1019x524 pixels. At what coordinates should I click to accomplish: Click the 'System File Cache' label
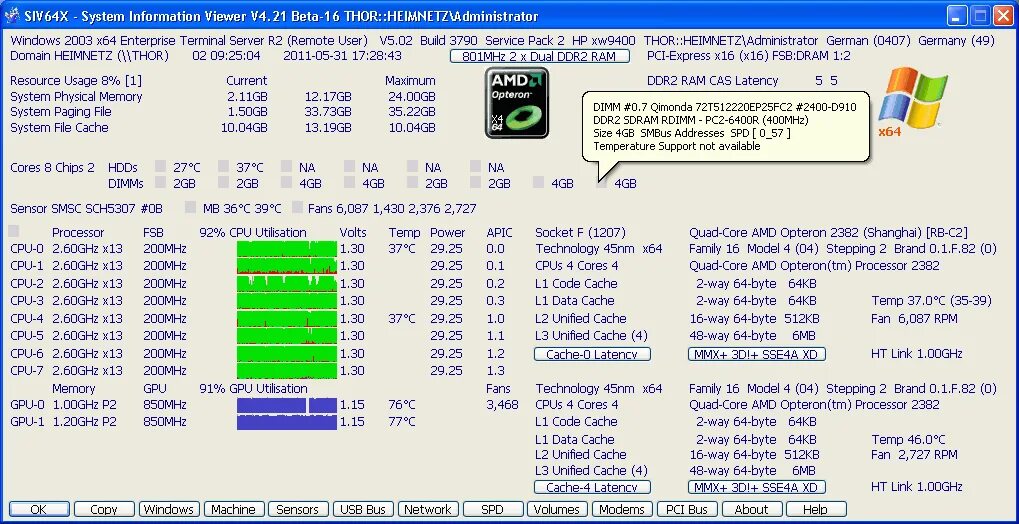click(59, 127)
